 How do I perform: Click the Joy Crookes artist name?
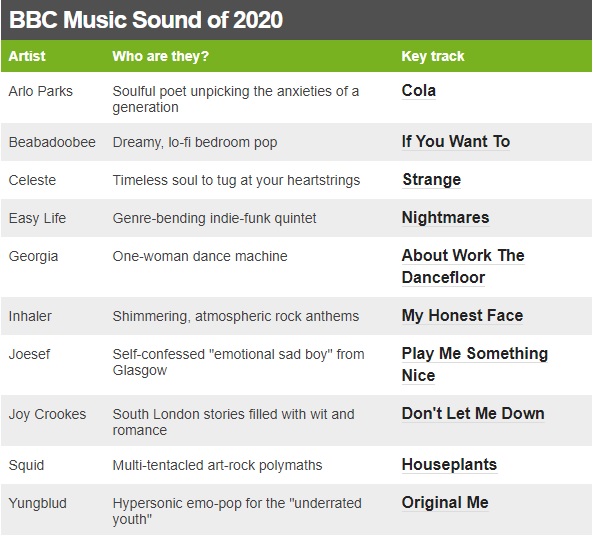click(47, 414)
